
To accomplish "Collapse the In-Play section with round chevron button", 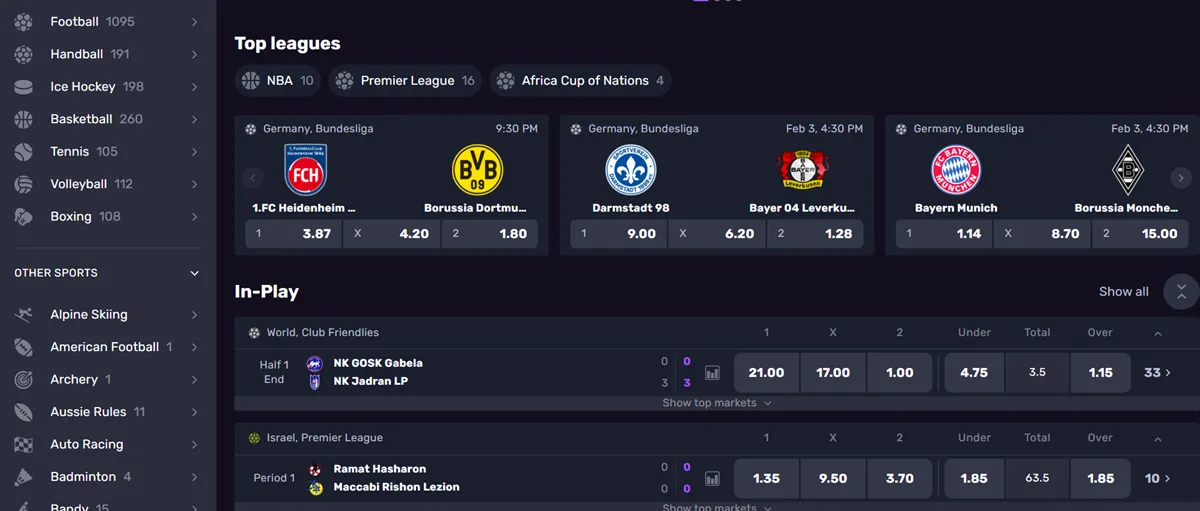I will 1181,292.
